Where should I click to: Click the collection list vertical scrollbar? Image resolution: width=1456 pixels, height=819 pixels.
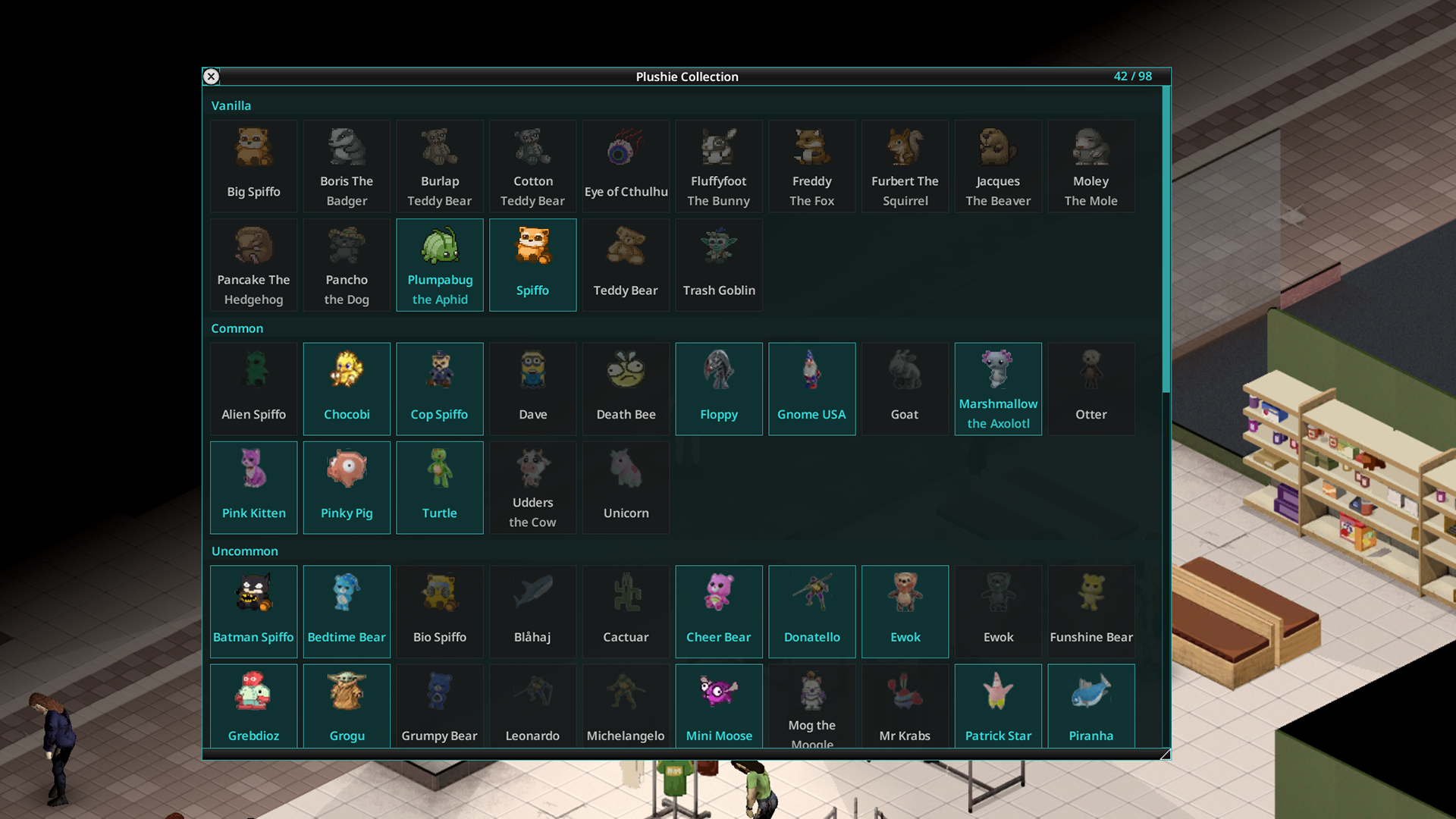[1166, 240]
